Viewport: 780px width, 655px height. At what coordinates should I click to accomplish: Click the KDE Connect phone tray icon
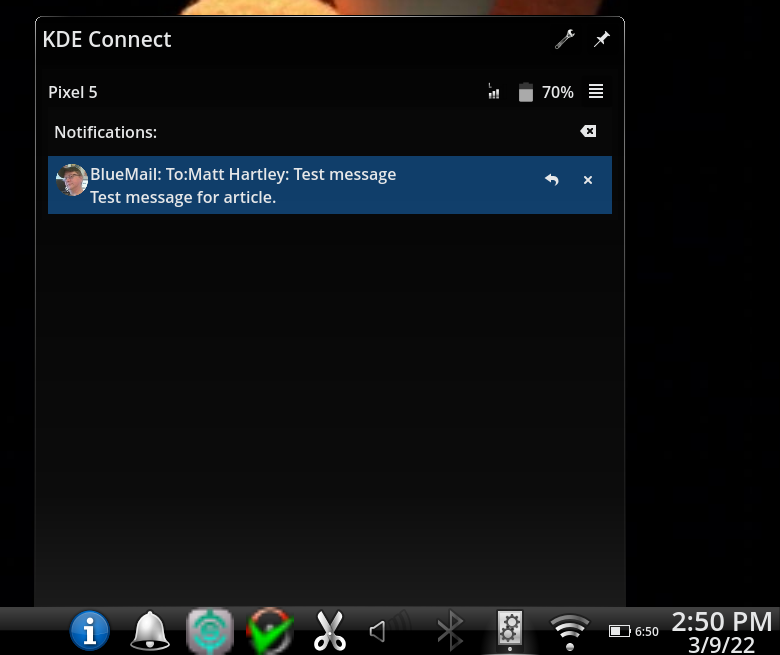point(510,630)
